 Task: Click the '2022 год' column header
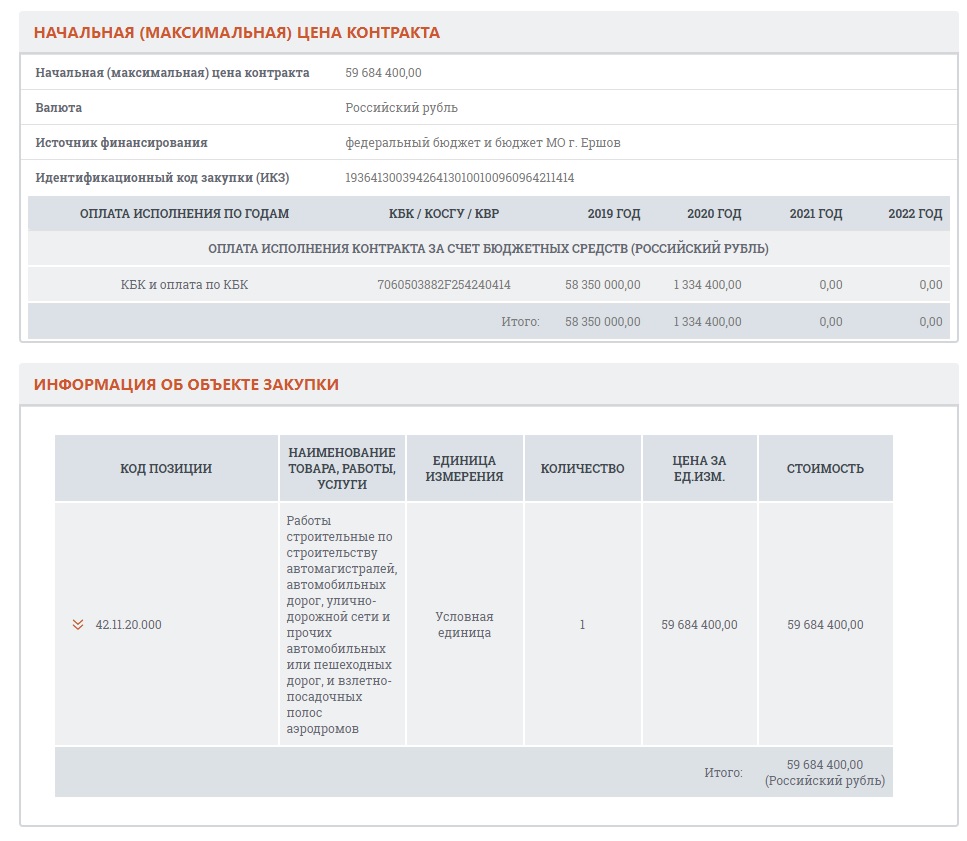click(x=915, y=214)
